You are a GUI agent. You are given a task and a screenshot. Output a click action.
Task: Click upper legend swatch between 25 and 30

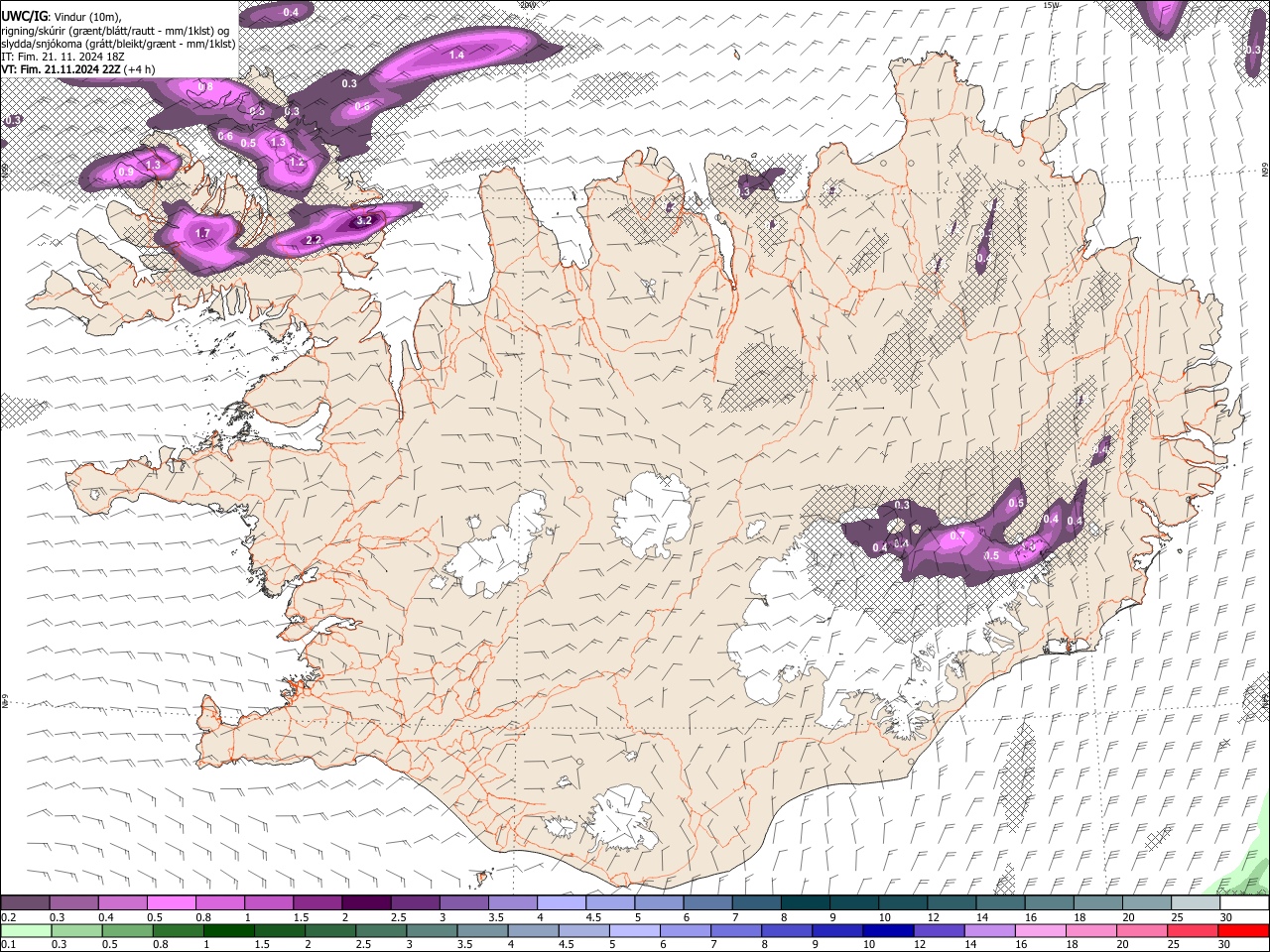click(x=1194, y=903)
